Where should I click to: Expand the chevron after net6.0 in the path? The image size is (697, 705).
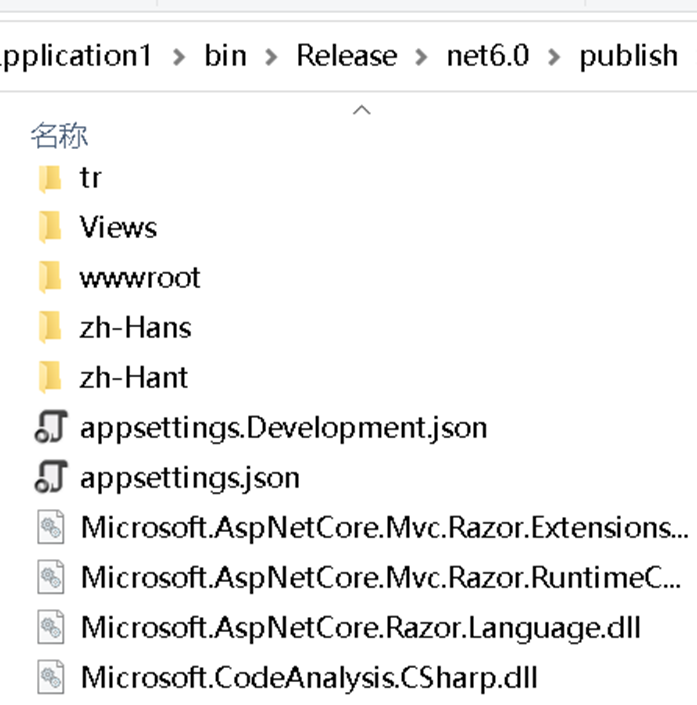pos(554,57)
